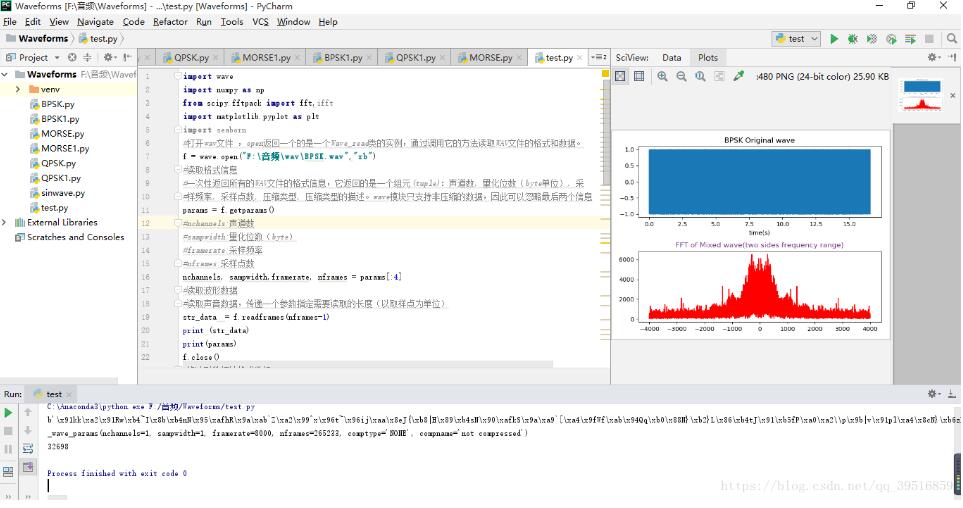Select the BPSK plot thumbnail
Image resolution: width=963 pixels, height=508 pixels.
[922, 95]
